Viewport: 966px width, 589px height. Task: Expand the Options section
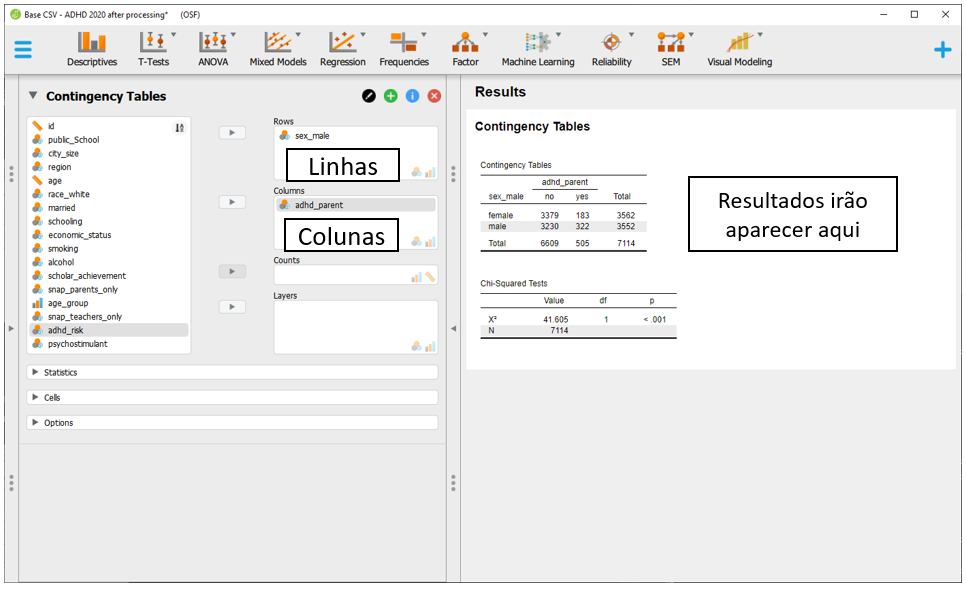tap(58, 422)
